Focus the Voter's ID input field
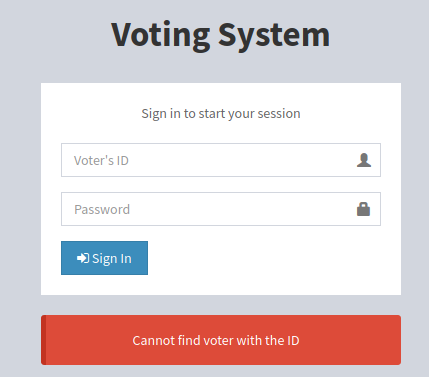The height and width of the screenshot is (377, 429). pyautogui.click(x=221, y=160)
